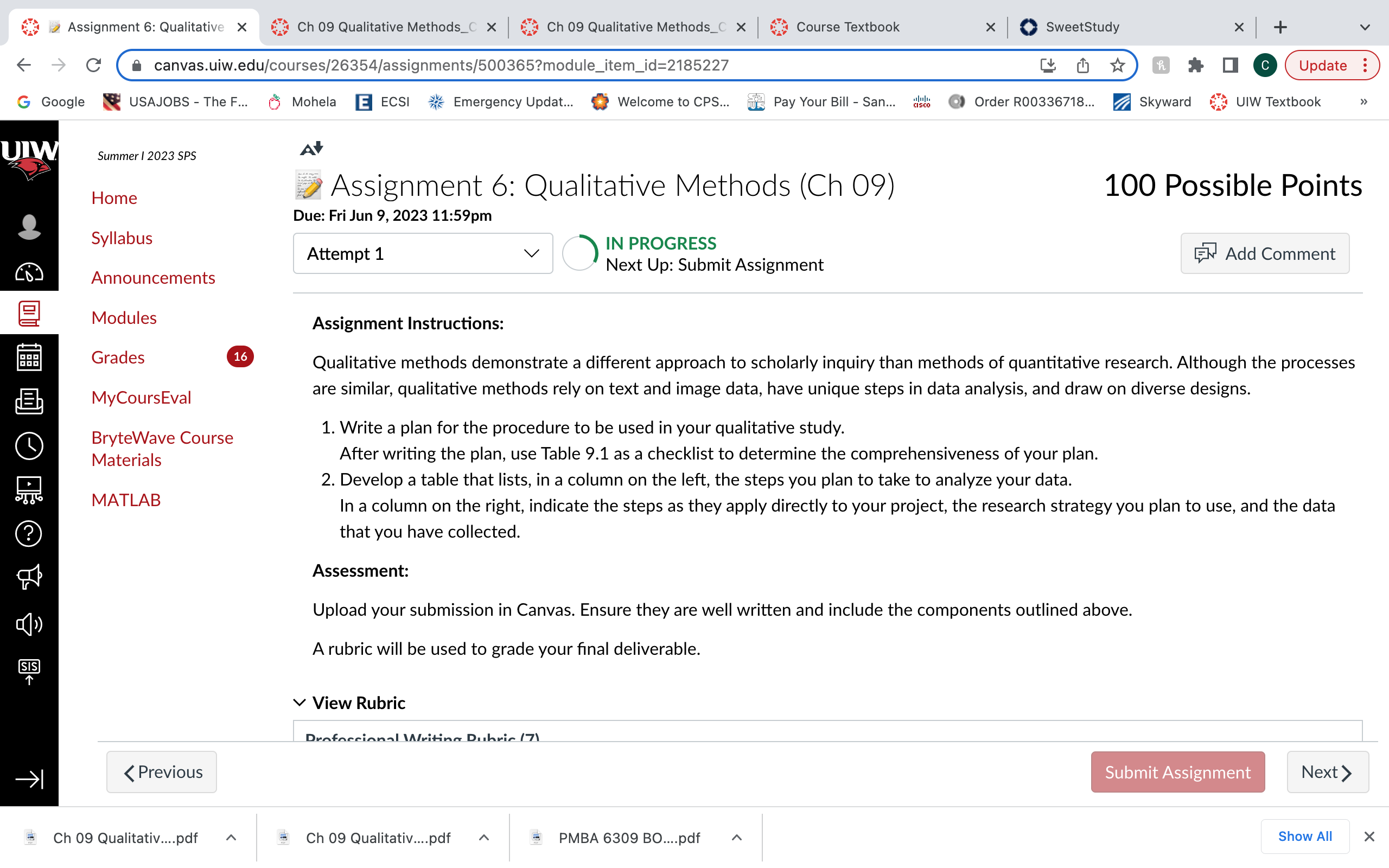Screen dimensions: 1389x868
Task: Open the Studio presentation icon in sidebar
Action: [29, 490]
